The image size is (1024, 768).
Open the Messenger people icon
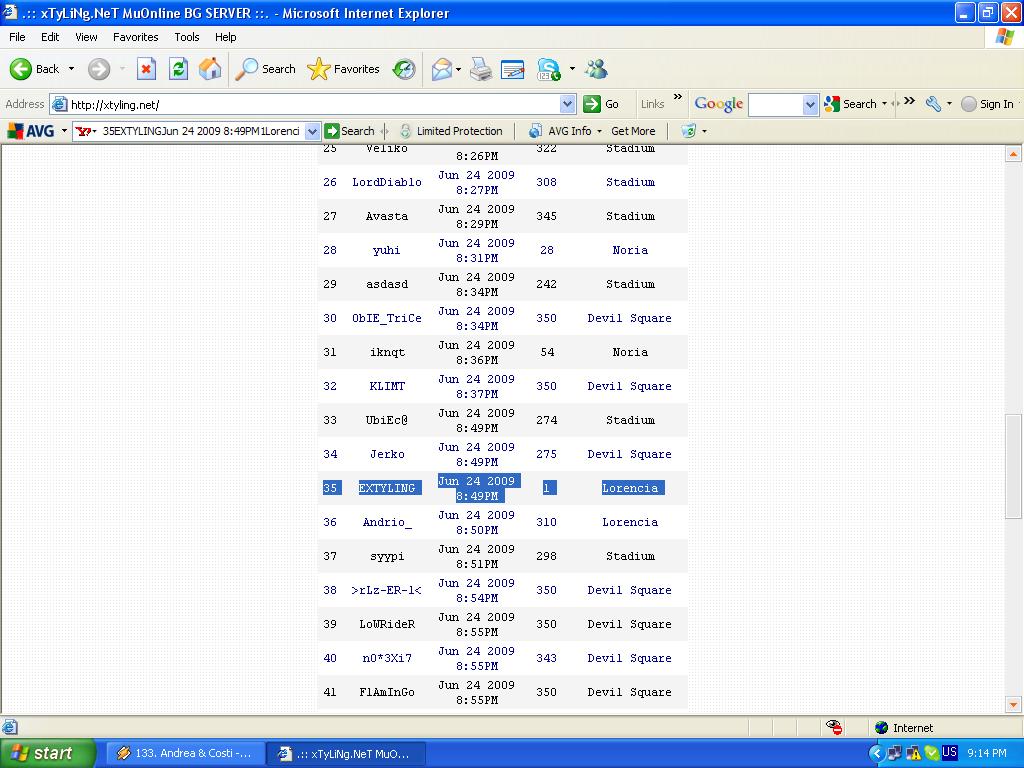[597, 69]
